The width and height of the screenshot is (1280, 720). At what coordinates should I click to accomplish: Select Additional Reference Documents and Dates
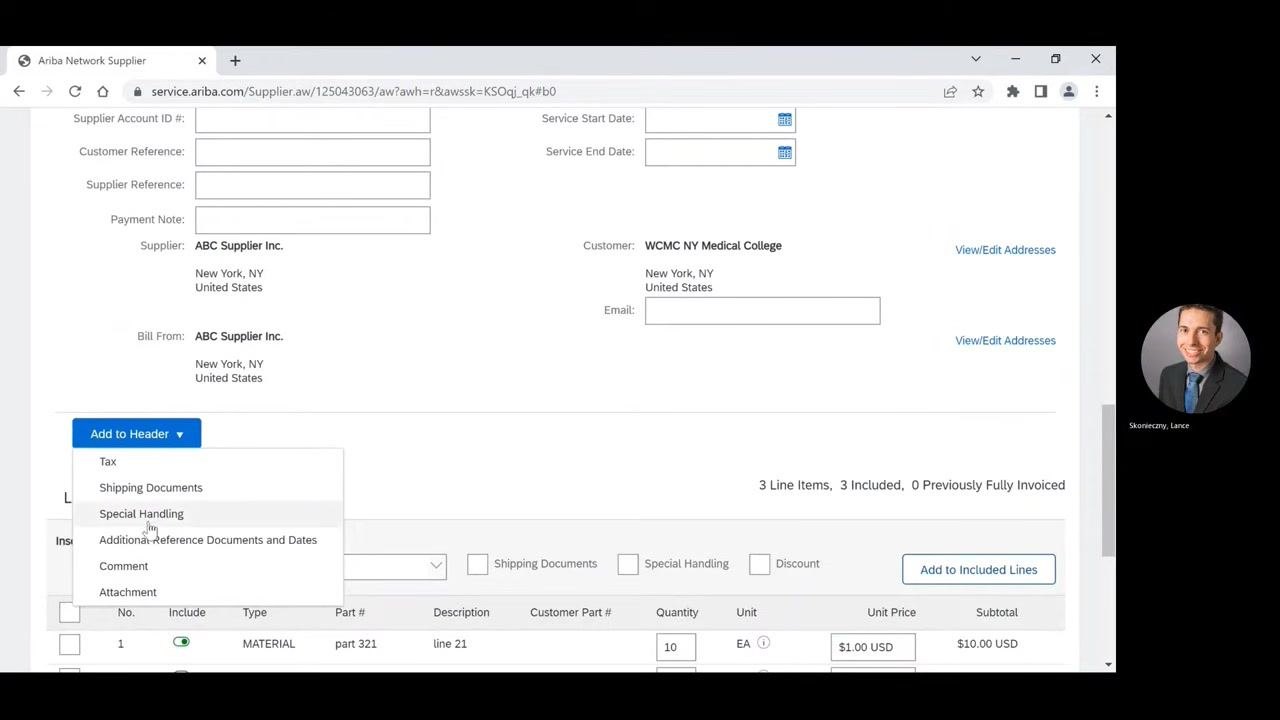pos(208,540)
